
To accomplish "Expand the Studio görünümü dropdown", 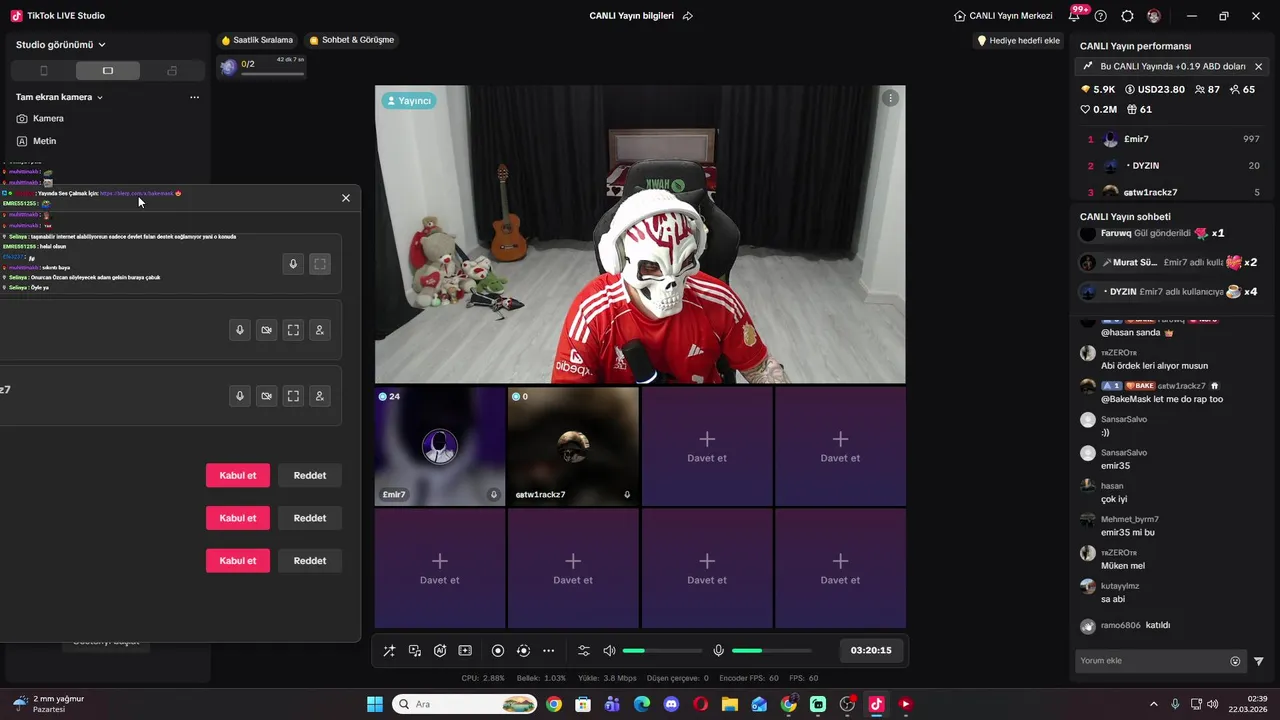I will (61, 45).
